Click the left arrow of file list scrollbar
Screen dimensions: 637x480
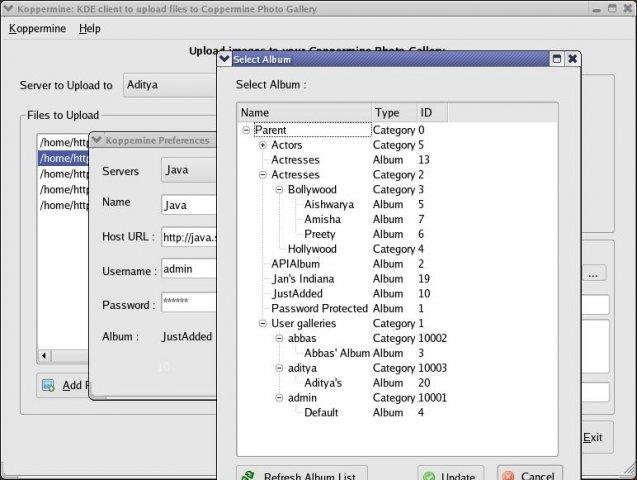[44, 356]
